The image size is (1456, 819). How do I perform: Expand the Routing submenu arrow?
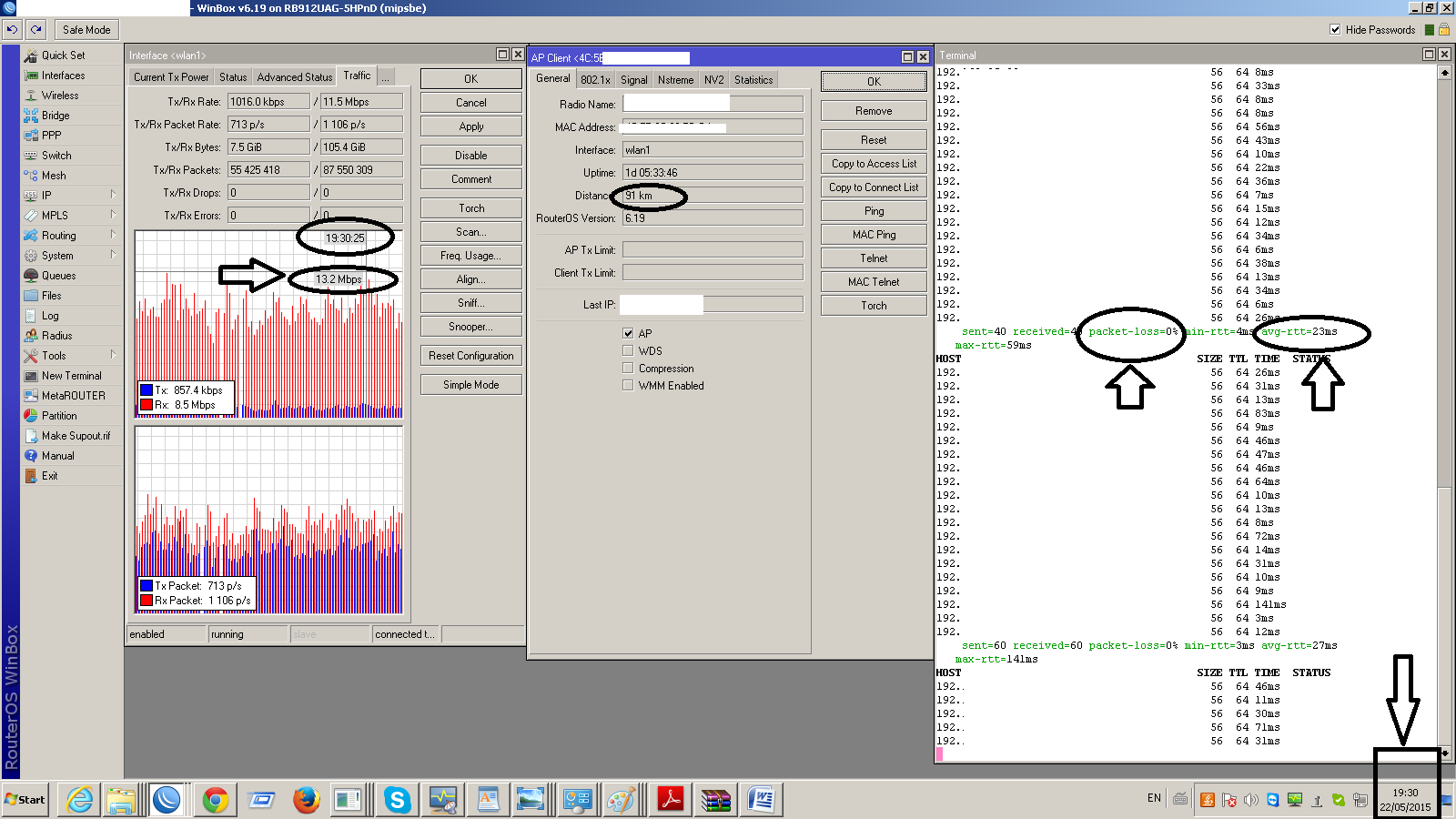coord(113,235)
